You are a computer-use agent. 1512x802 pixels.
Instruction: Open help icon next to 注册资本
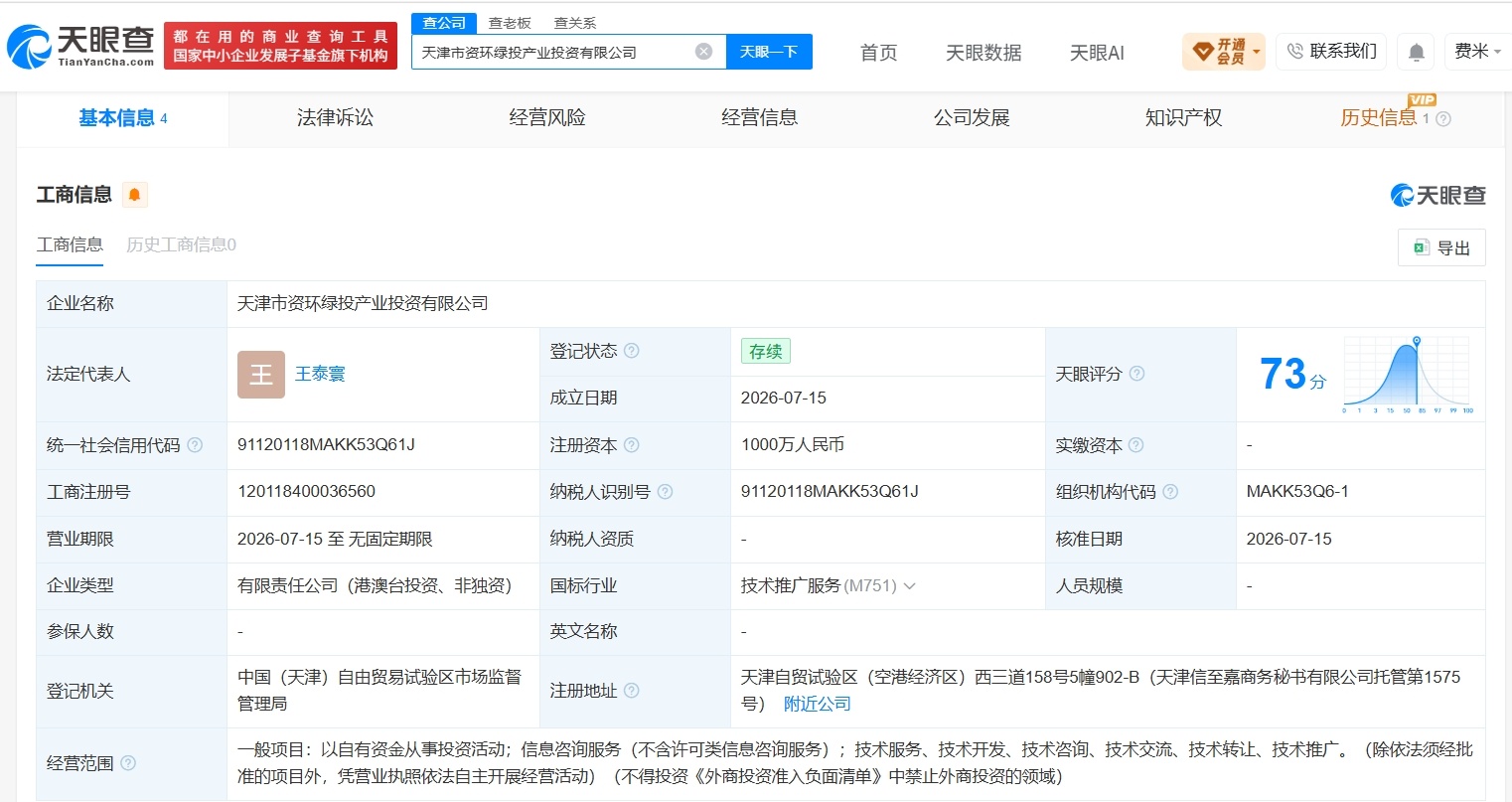pyautogui.click(x=632, y=445)
